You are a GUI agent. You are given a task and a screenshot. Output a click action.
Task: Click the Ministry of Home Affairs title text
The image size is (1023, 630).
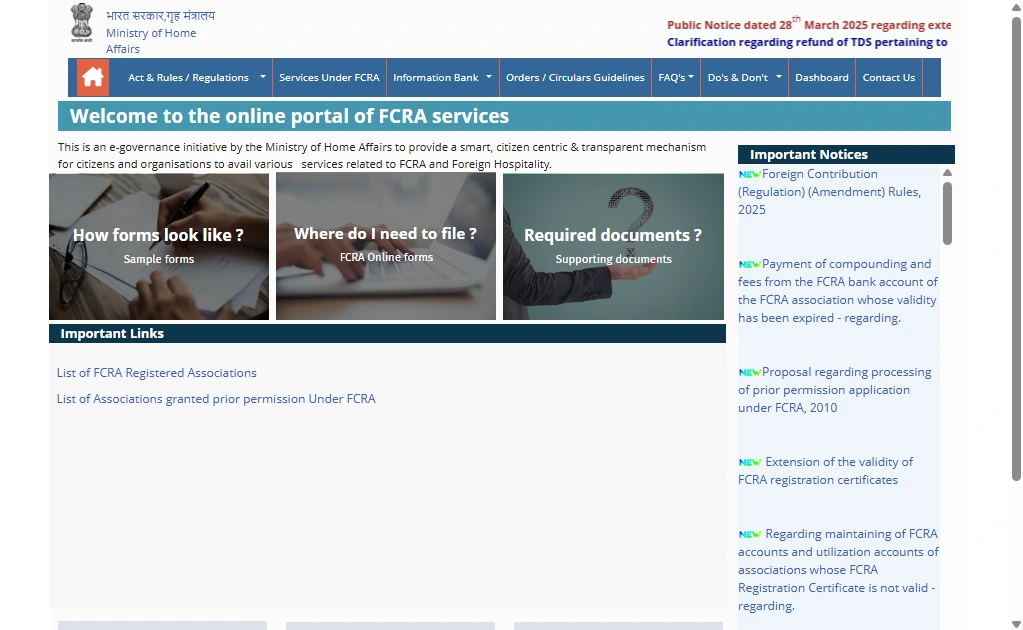tap(151, 41)
